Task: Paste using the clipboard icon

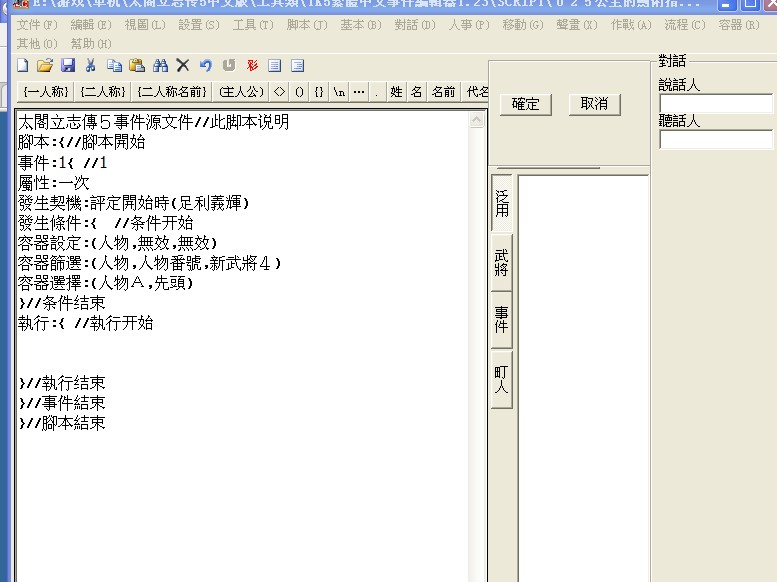Action: point(137,65)
